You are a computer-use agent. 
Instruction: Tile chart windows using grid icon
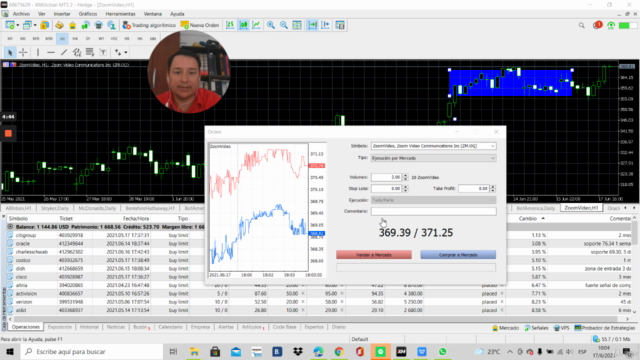click(297, 25)
